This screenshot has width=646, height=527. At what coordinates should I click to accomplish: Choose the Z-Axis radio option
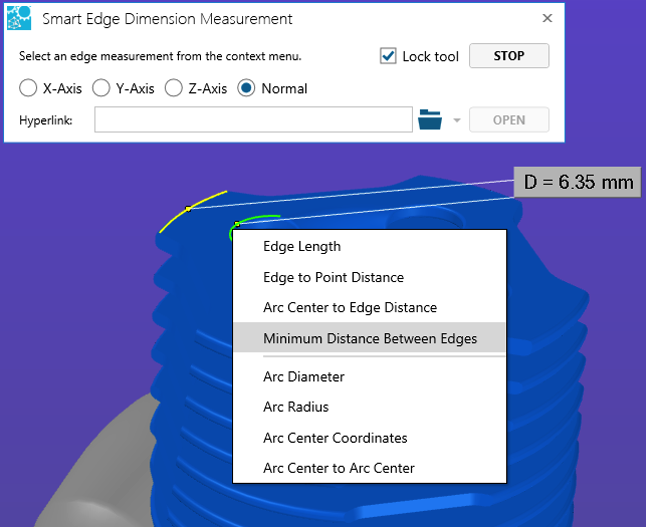173,88
